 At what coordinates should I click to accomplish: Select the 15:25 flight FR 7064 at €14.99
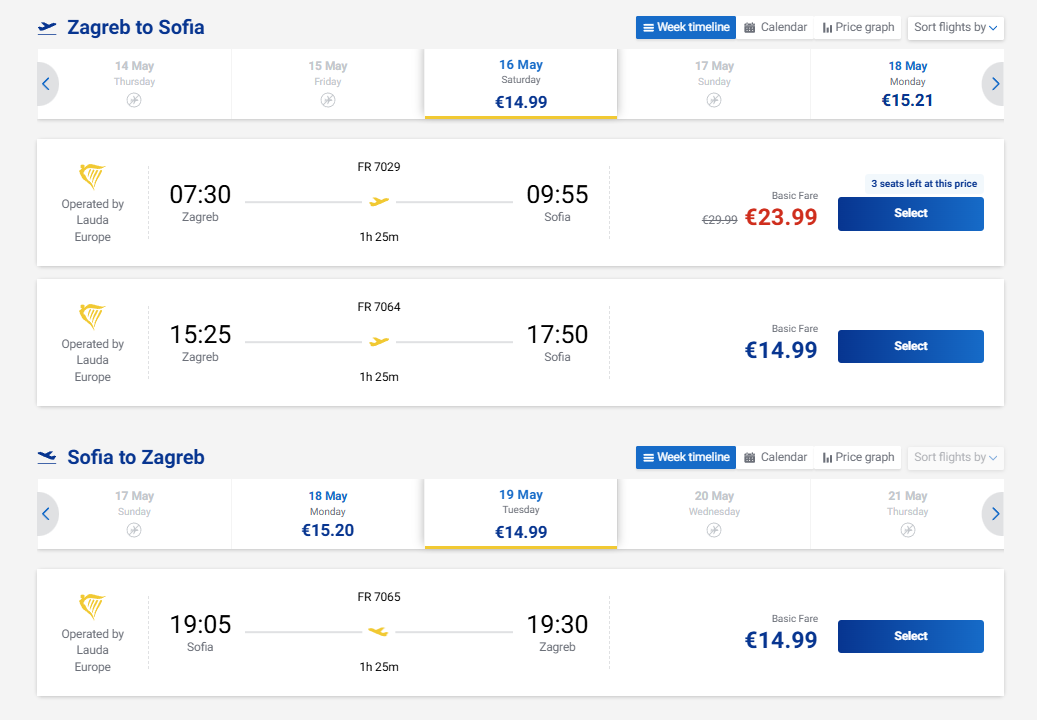(911, 346)
